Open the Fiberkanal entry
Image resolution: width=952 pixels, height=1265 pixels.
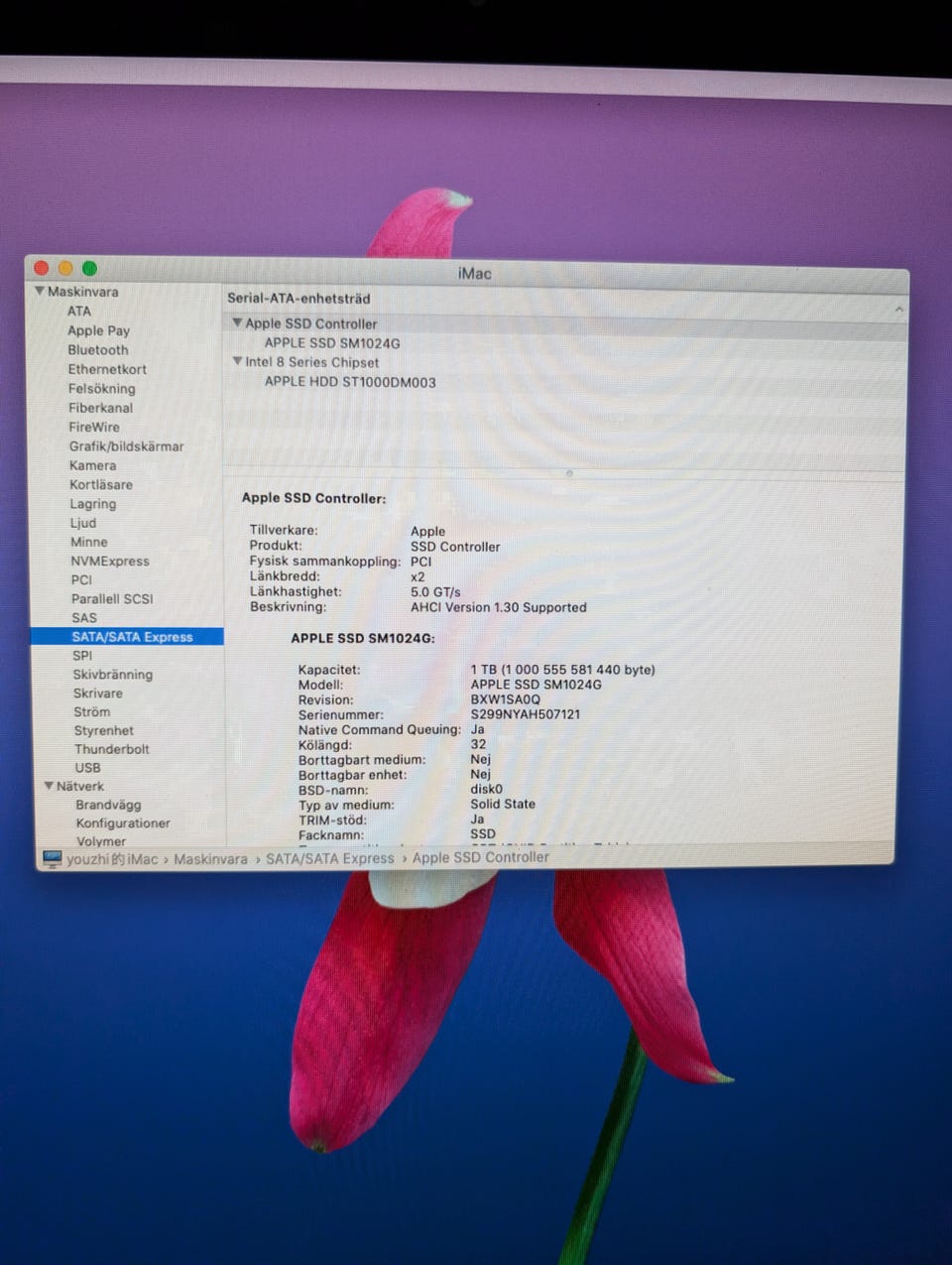(100, 408)
